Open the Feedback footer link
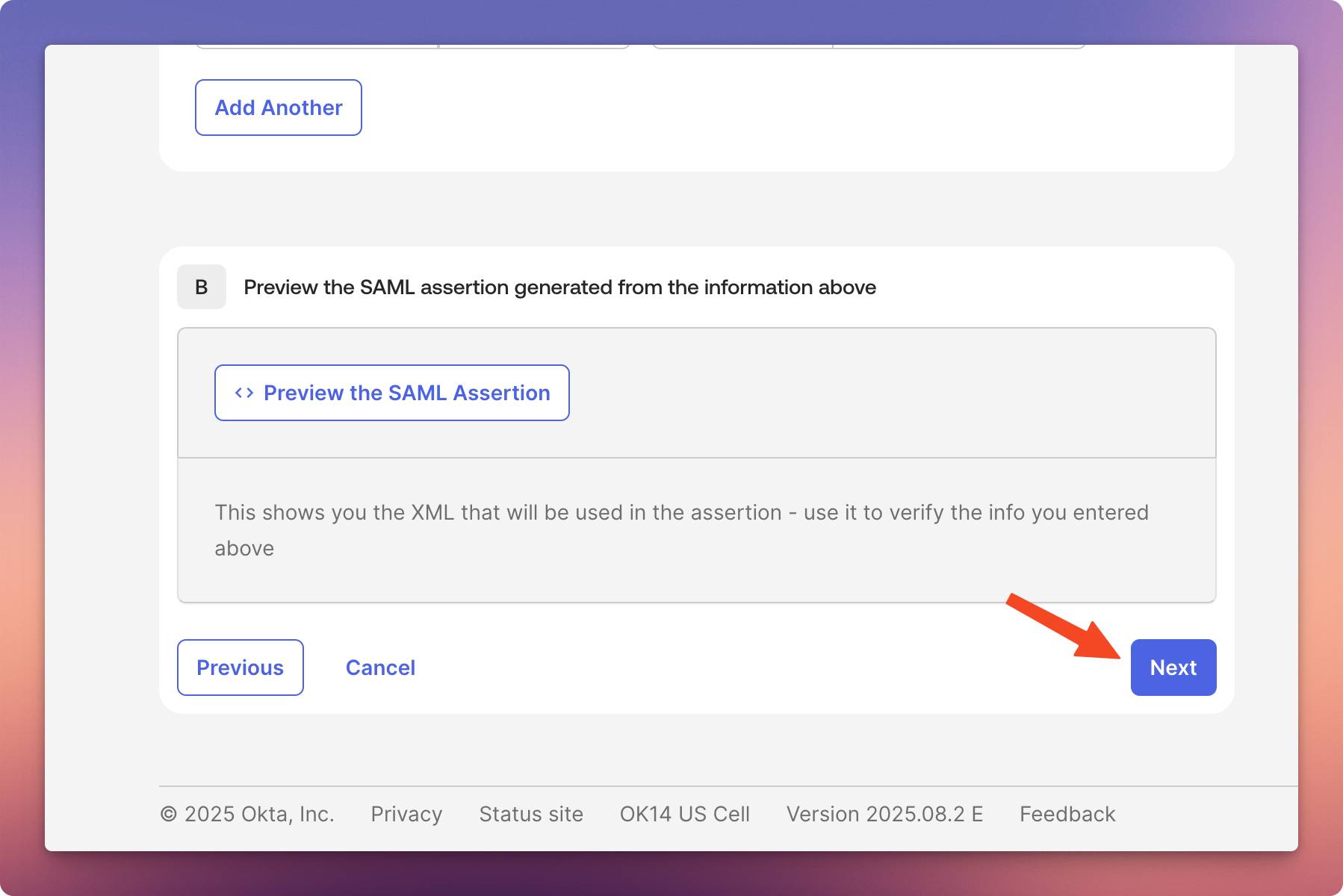The image size is (1343, 896). coord(1067,814)
